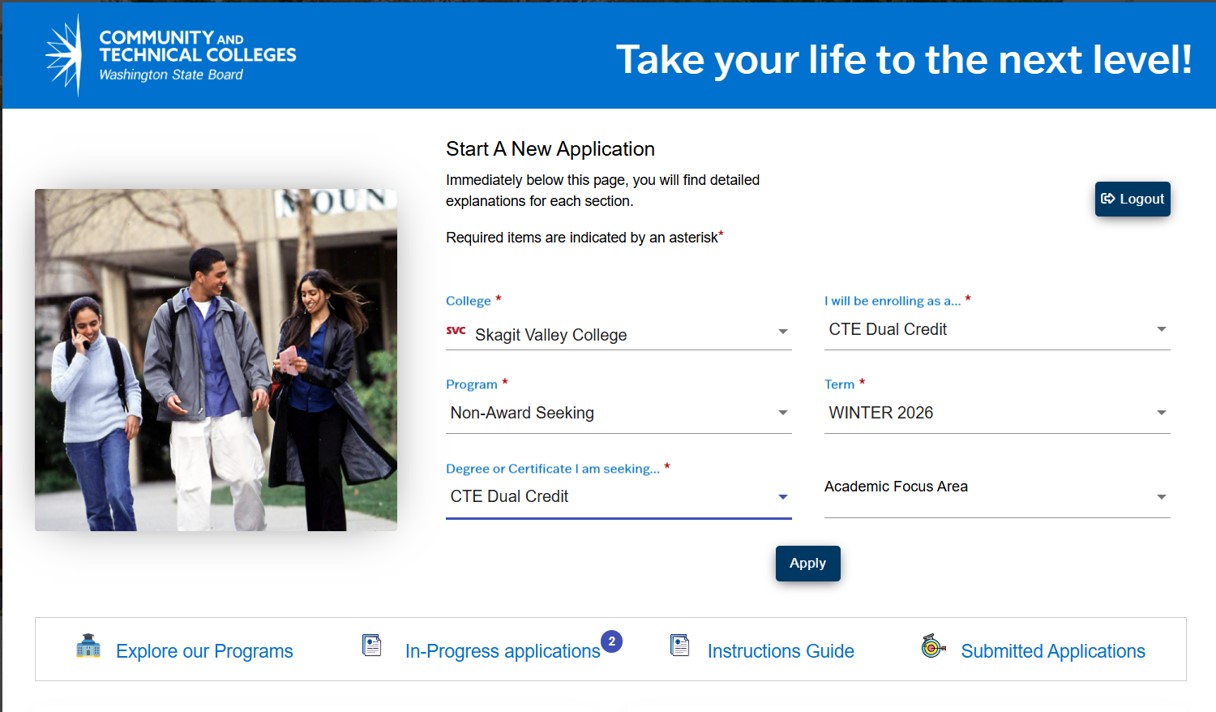
Task: Open the Academic Focus Area dropdown
Action: point(1162,495)
